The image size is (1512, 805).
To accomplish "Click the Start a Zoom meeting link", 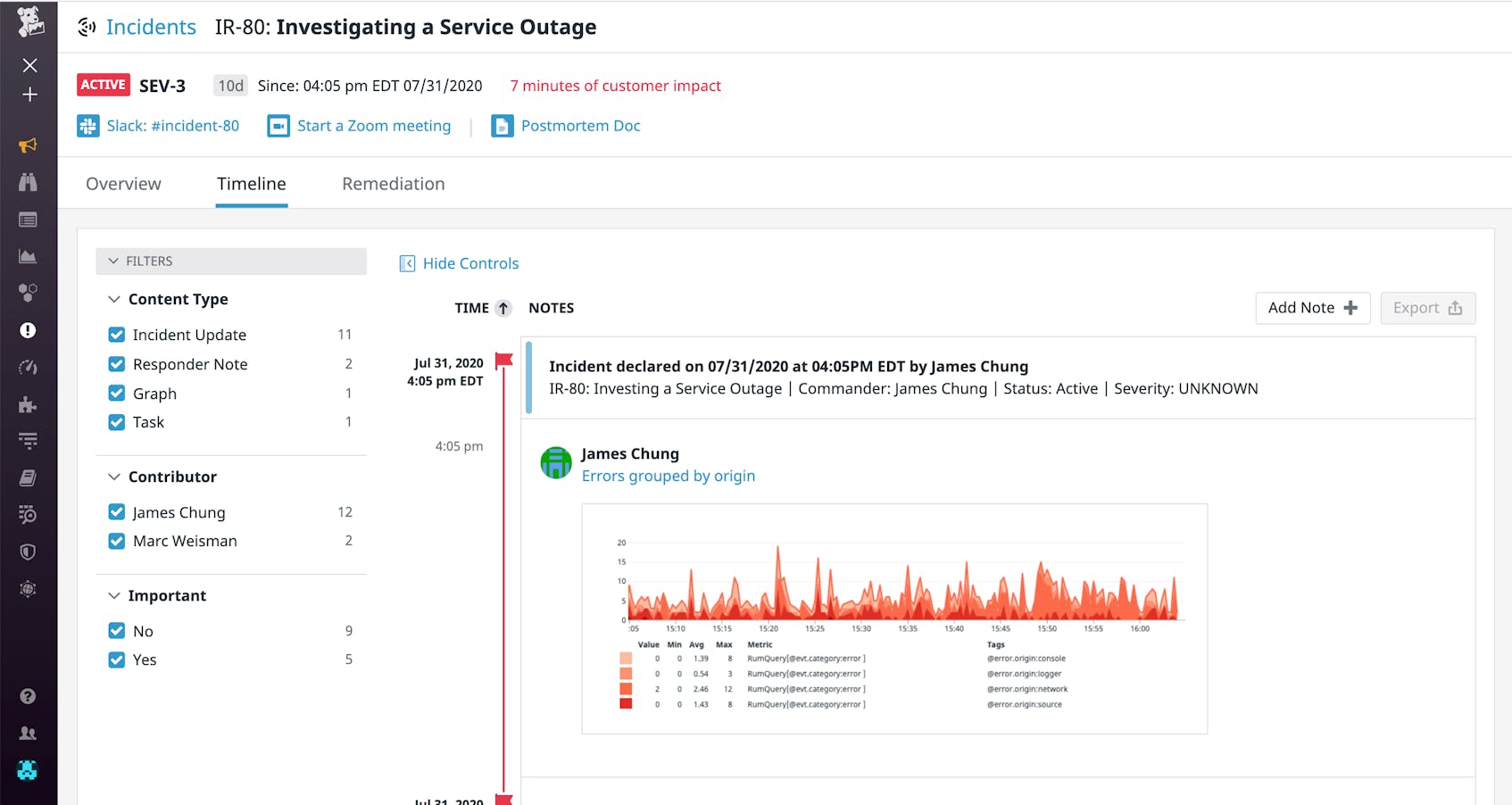I will point(373,125).
